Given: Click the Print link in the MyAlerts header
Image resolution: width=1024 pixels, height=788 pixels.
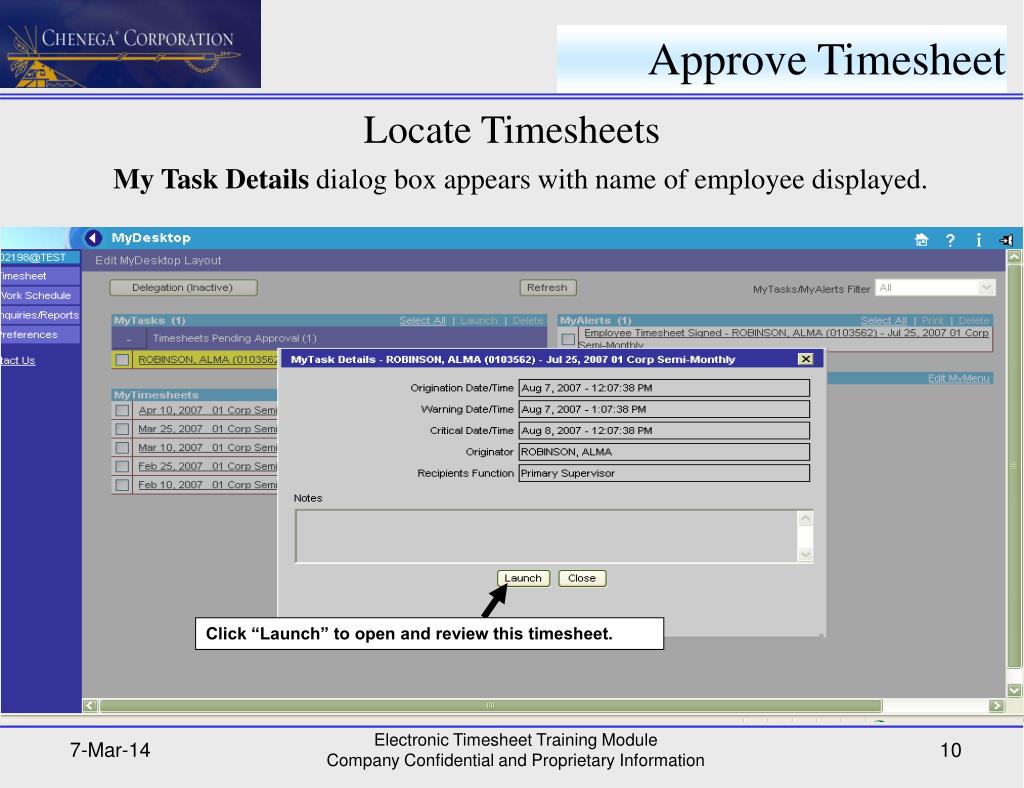Looking at the screenshot, I should 933,321.
